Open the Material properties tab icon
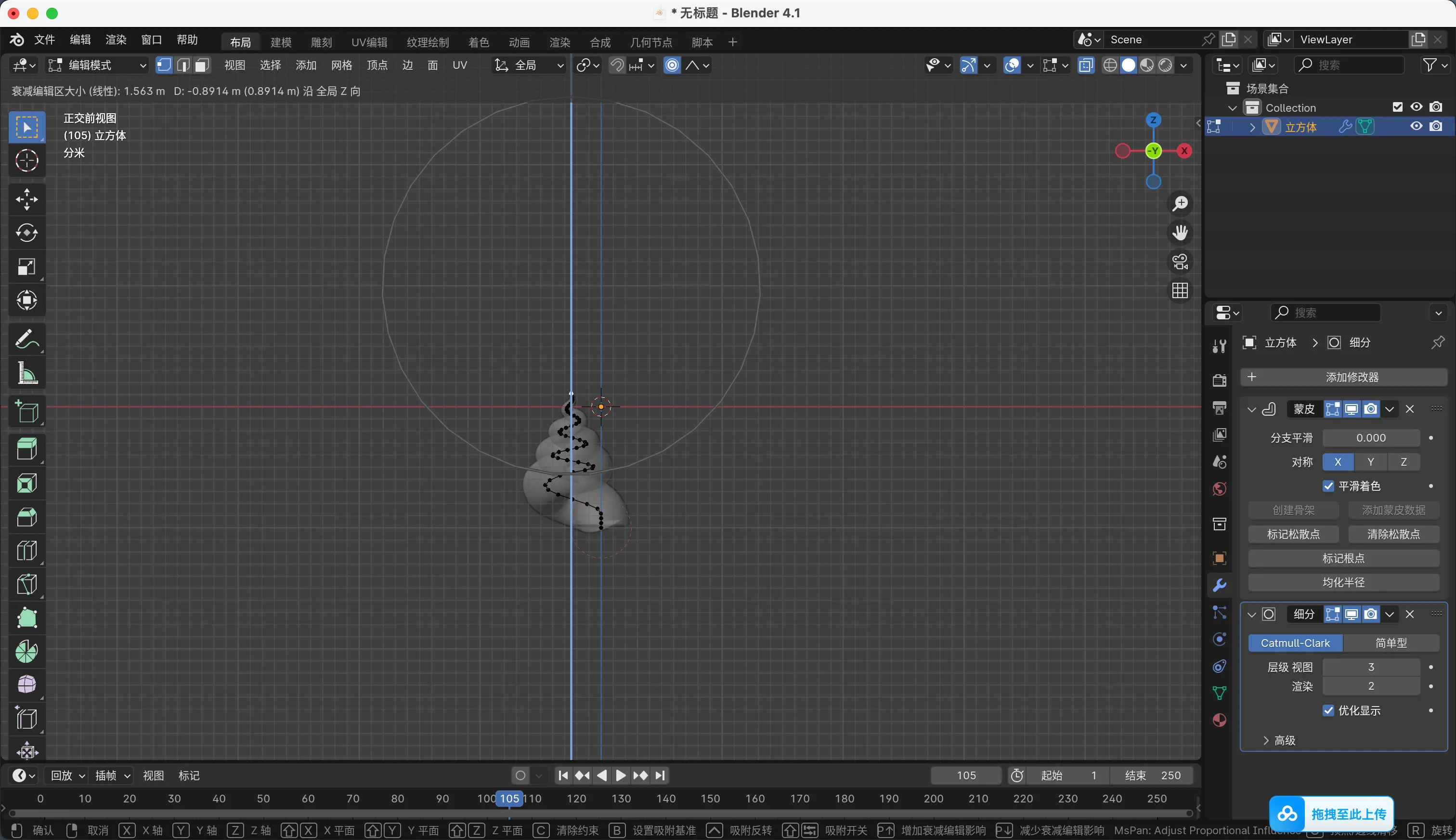The width and height of the screenshot is (1456, 840). tap(1219, 720)
